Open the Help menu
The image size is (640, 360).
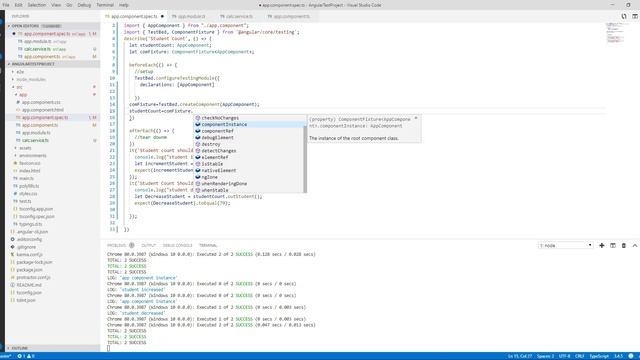coord(124,5)
